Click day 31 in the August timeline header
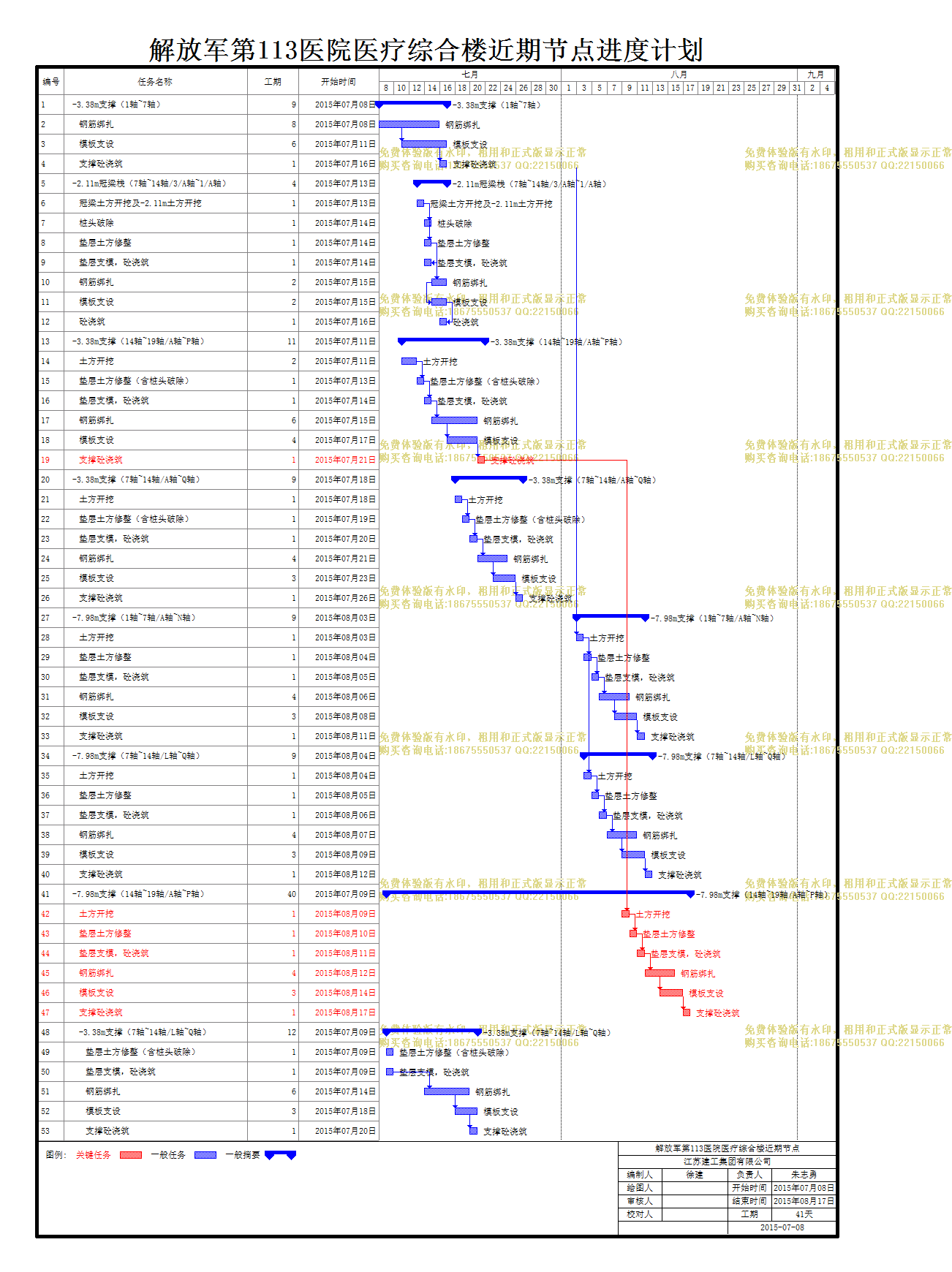Screen dimensions: 952x1272 coord(797,88)
